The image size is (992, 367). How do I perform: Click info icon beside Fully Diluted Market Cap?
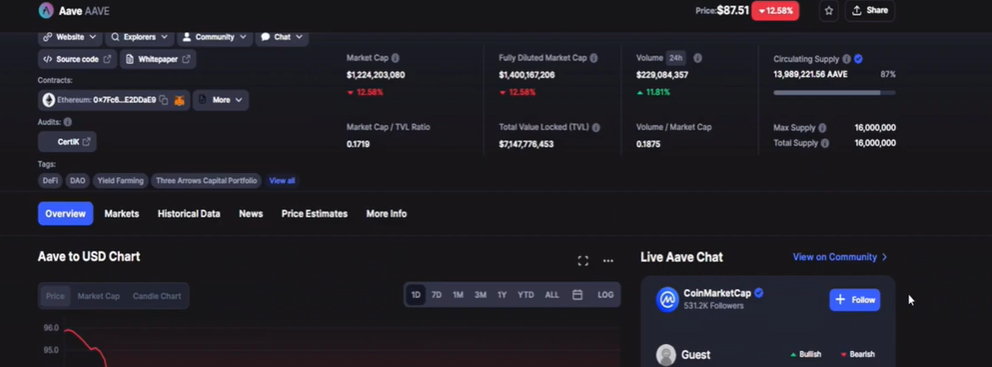(x=594, y=58)
